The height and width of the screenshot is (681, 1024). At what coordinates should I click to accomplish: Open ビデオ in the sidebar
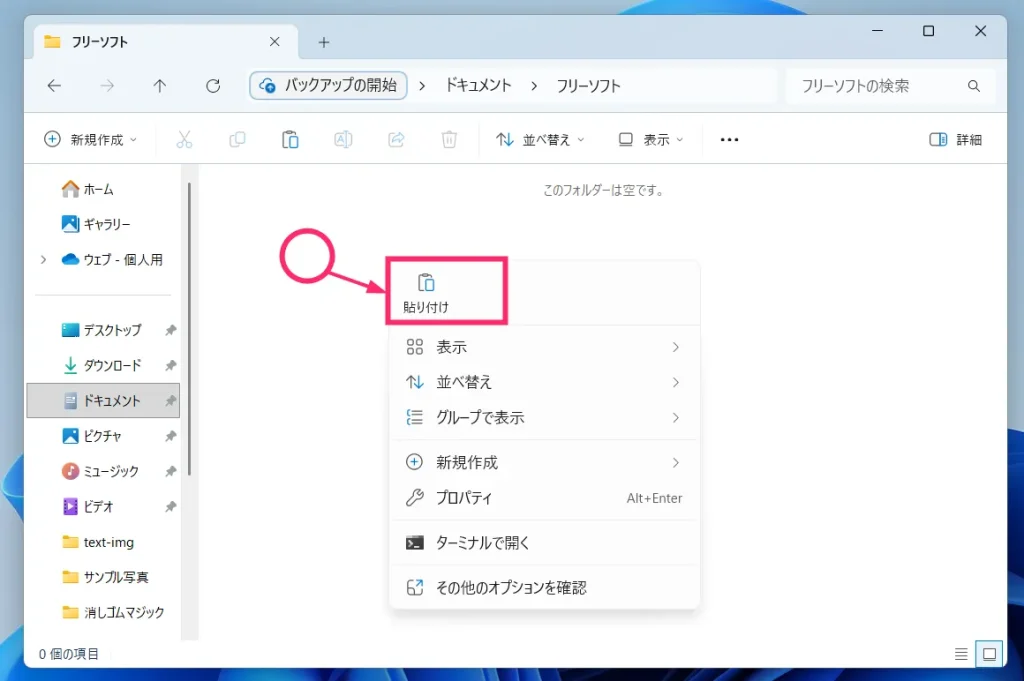click(x=88, y=506)
